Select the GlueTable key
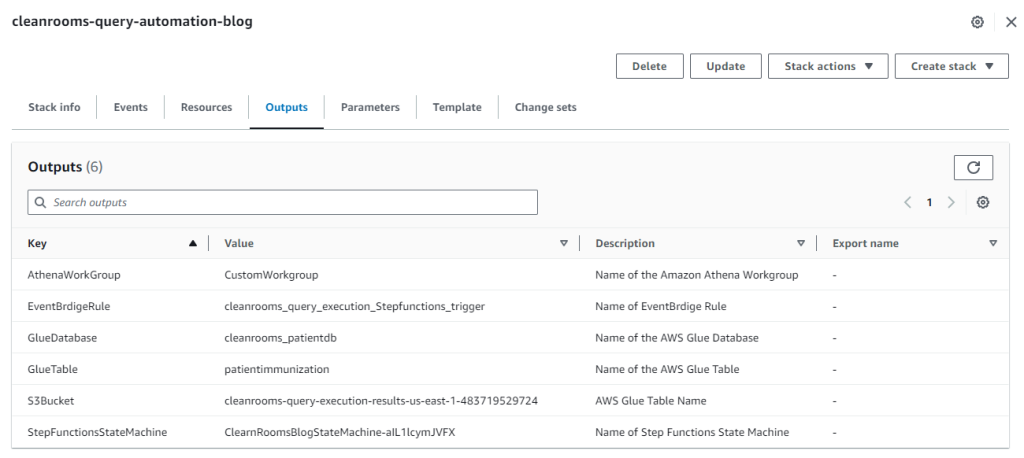This screenshot has height=458, width=1024. (52, 369)
